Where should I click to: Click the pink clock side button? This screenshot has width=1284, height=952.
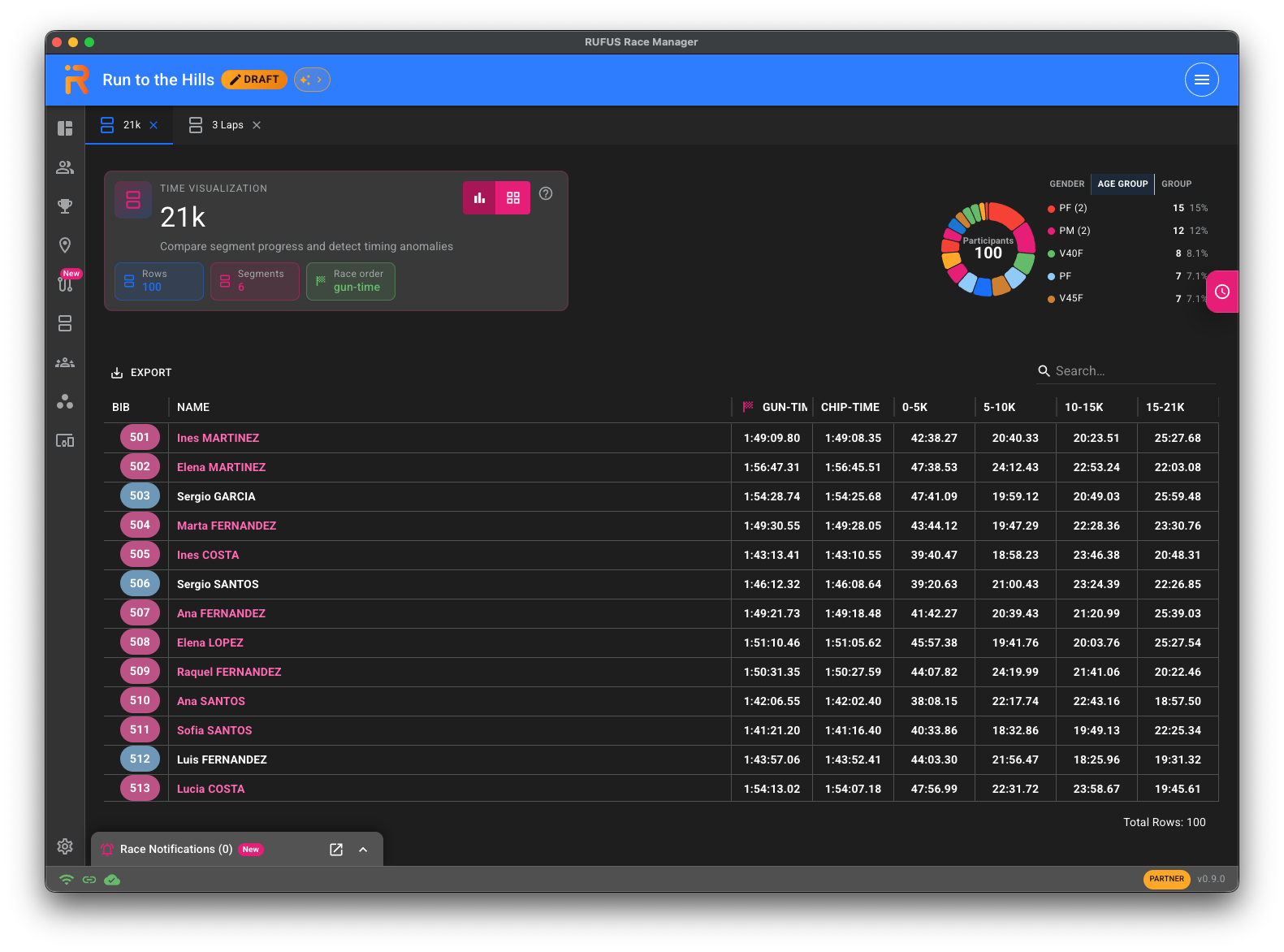pyautogui.click(x=1222, y=292)
